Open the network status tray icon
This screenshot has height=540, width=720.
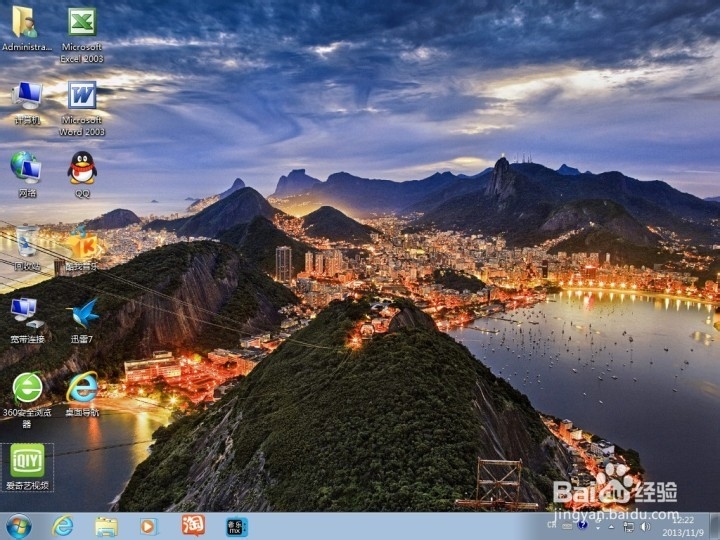(628, 527)
